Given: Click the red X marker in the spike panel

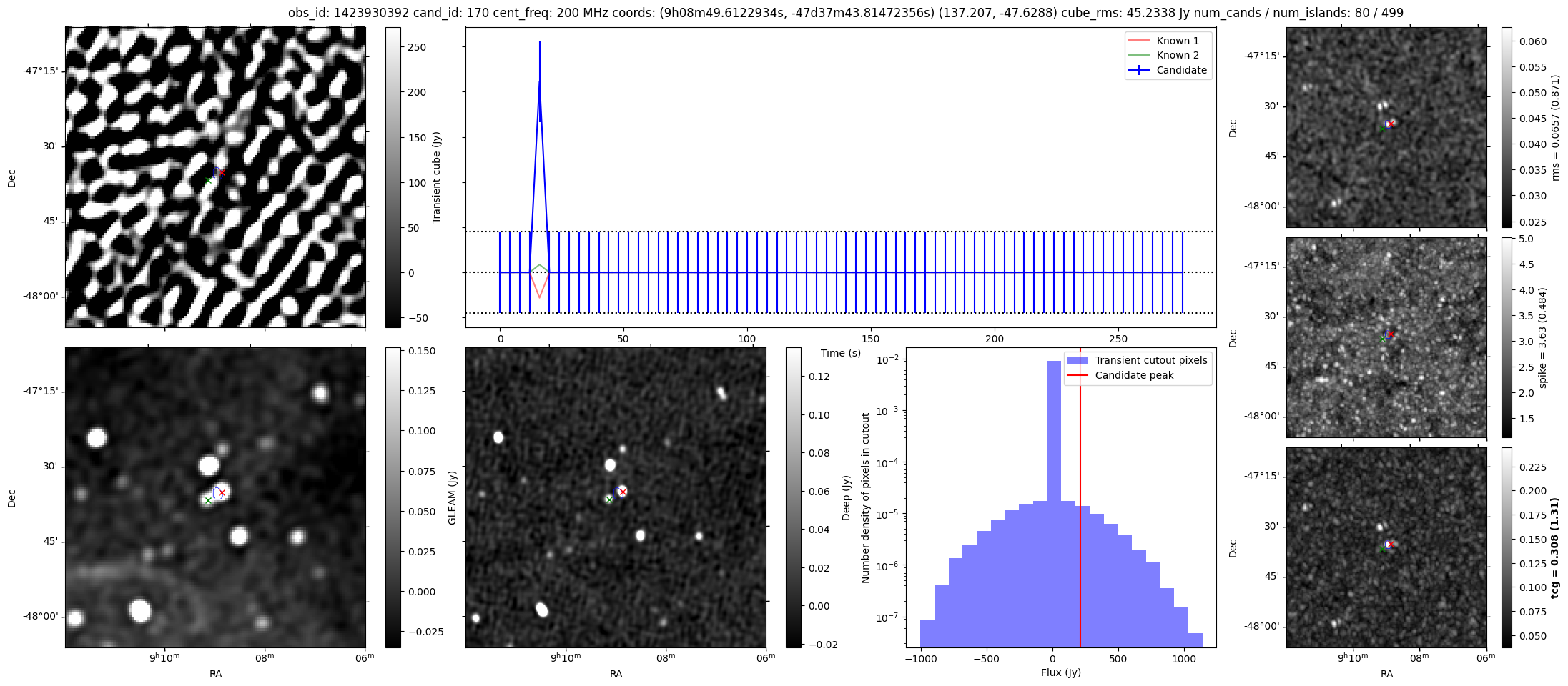Looking at the screenshot, I should tap(1391, 334).
